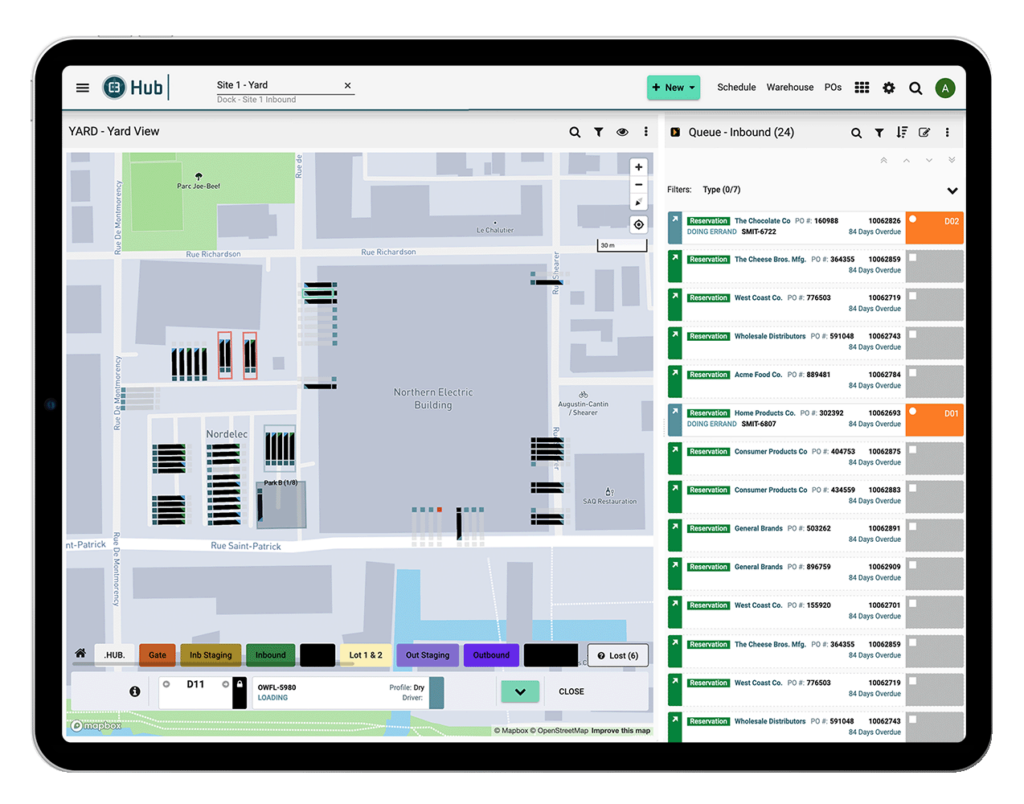Image resolution: width=1024 pixels, height=804 pixels.
Task: Select the home icon on the yard dock bar
Action: [80, 654]
